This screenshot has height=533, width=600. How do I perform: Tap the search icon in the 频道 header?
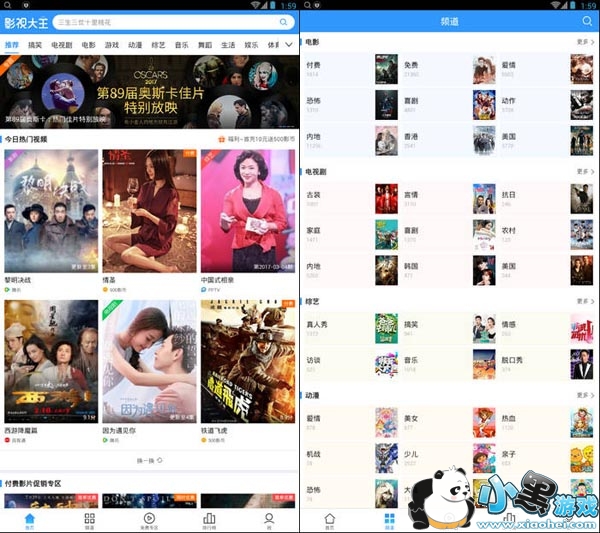[x=587, y=21]
